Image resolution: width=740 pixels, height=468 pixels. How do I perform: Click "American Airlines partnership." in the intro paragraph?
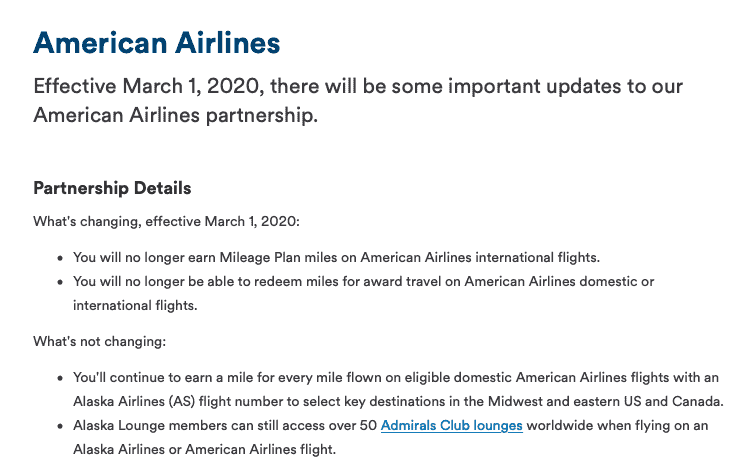(x=176, y=115)
